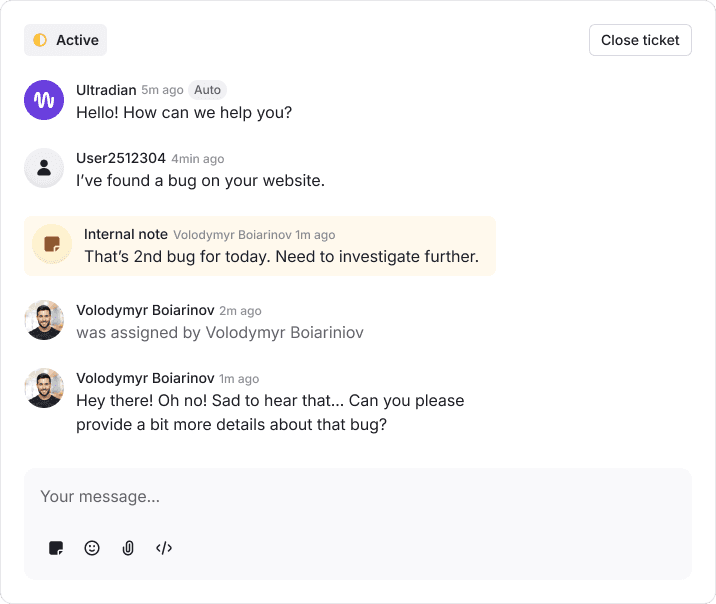Viewport: 716px width, 604px height.
Task: Click Volodymyr Boiarinov name on latest reply
Action: coord(145,378)
